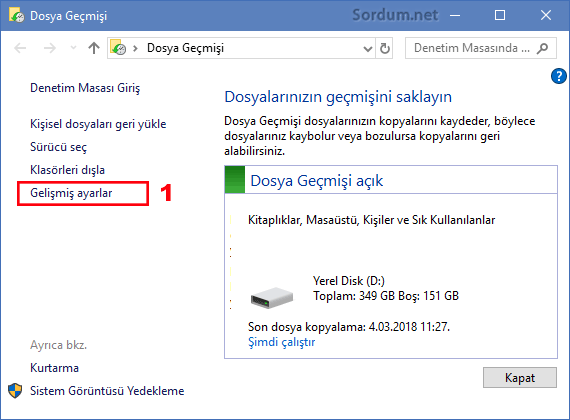Click the File History icon in the address bar

(118, 48)
